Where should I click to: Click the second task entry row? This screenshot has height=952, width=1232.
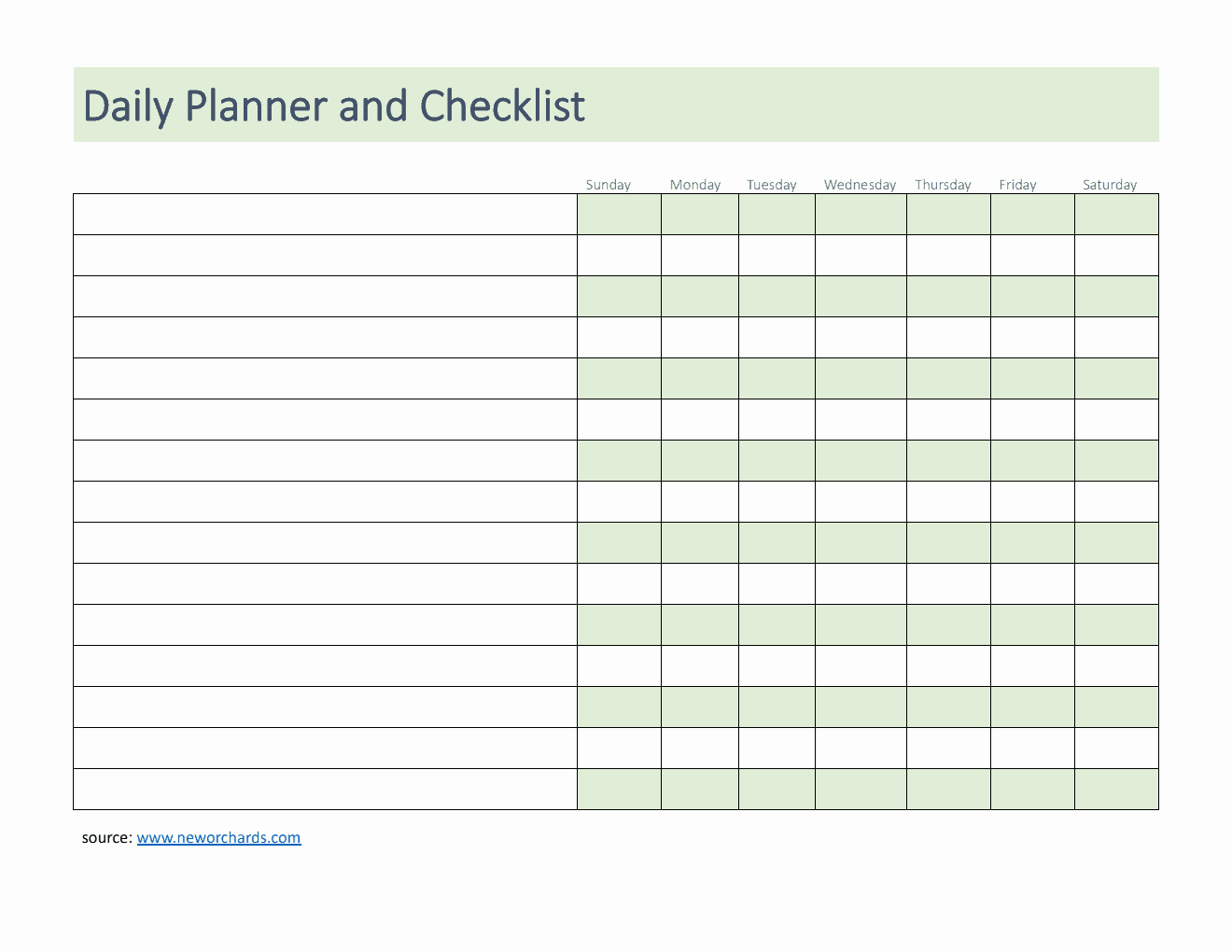(325, 256)
